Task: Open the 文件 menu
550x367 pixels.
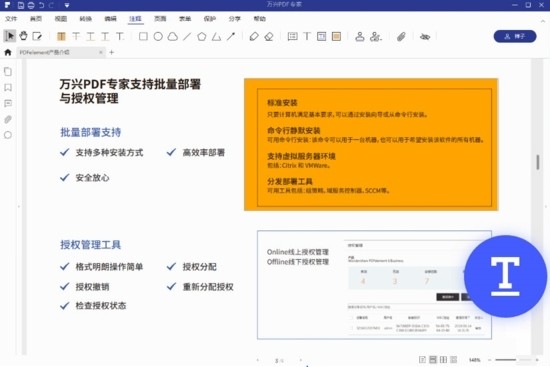Action: 11,19
